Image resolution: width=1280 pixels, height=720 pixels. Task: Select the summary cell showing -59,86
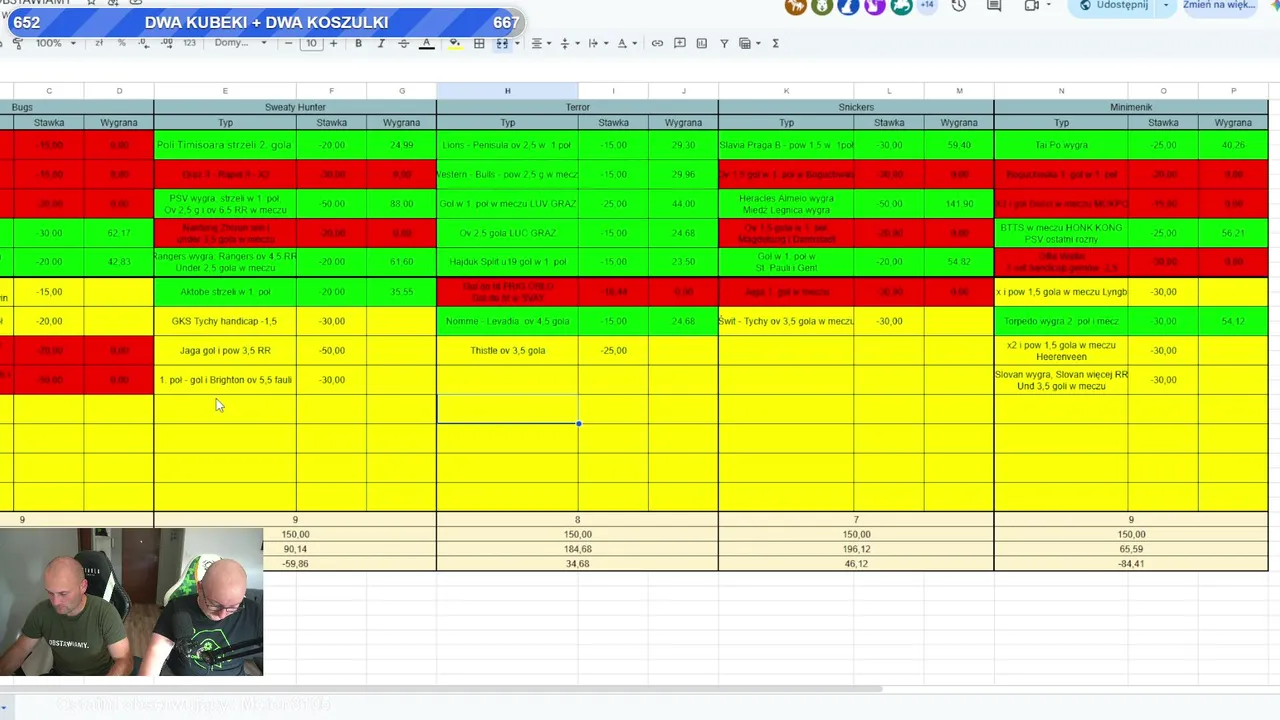coord(295,564)
